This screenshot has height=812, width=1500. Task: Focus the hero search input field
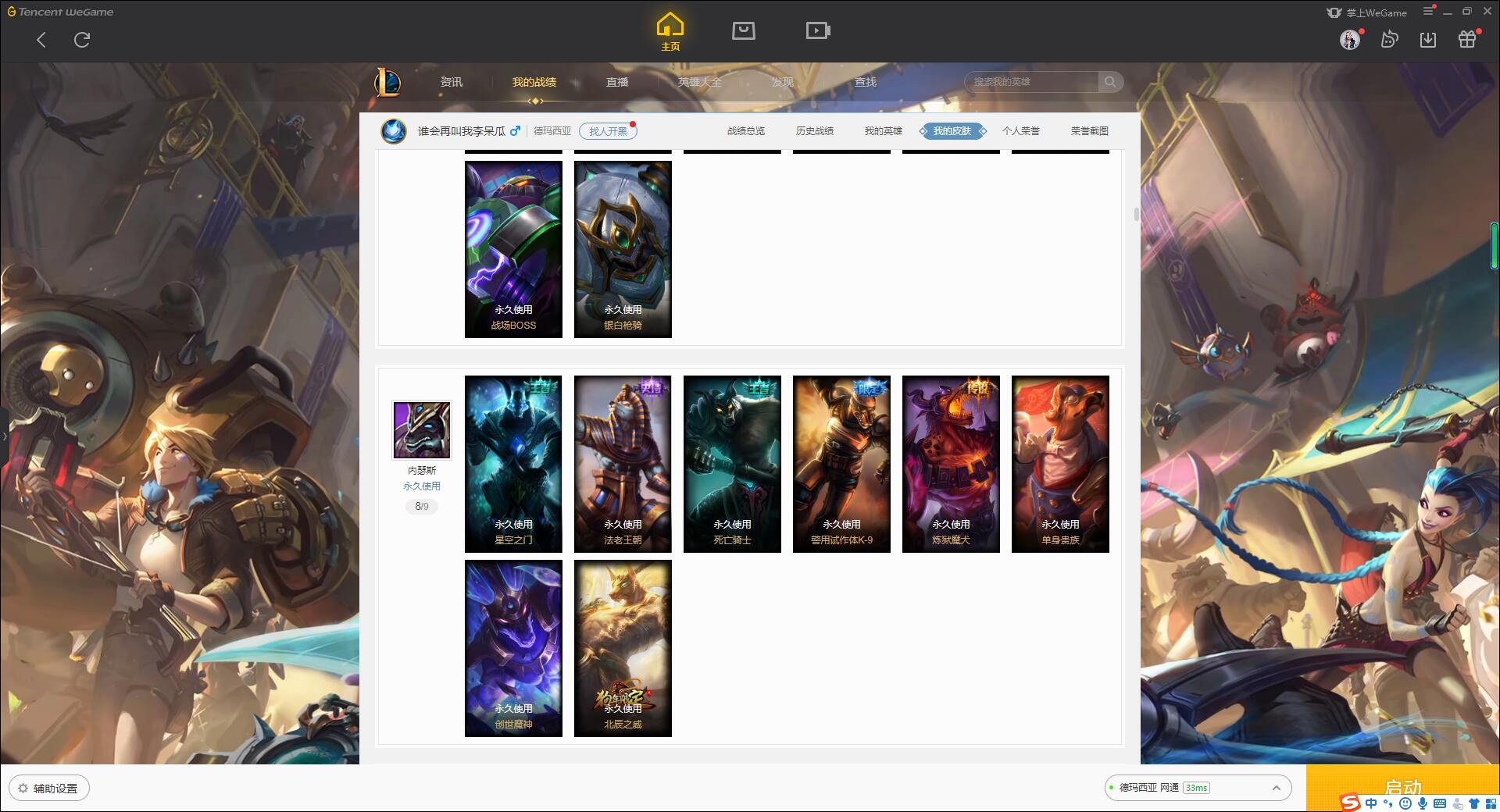[1031, 82]
